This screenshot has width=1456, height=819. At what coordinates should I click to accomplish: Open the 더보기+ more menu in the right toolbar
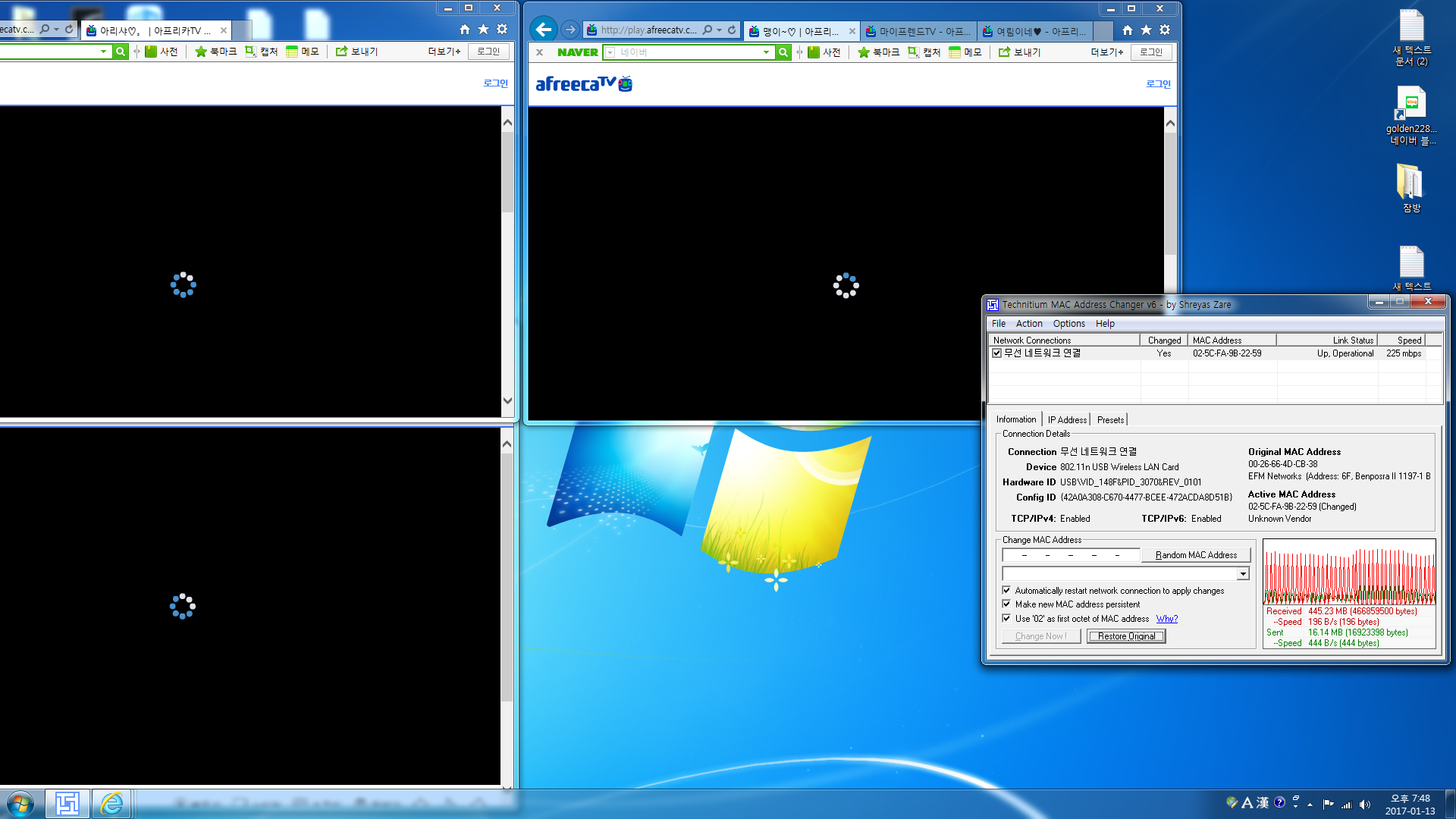click(1106, 52)
